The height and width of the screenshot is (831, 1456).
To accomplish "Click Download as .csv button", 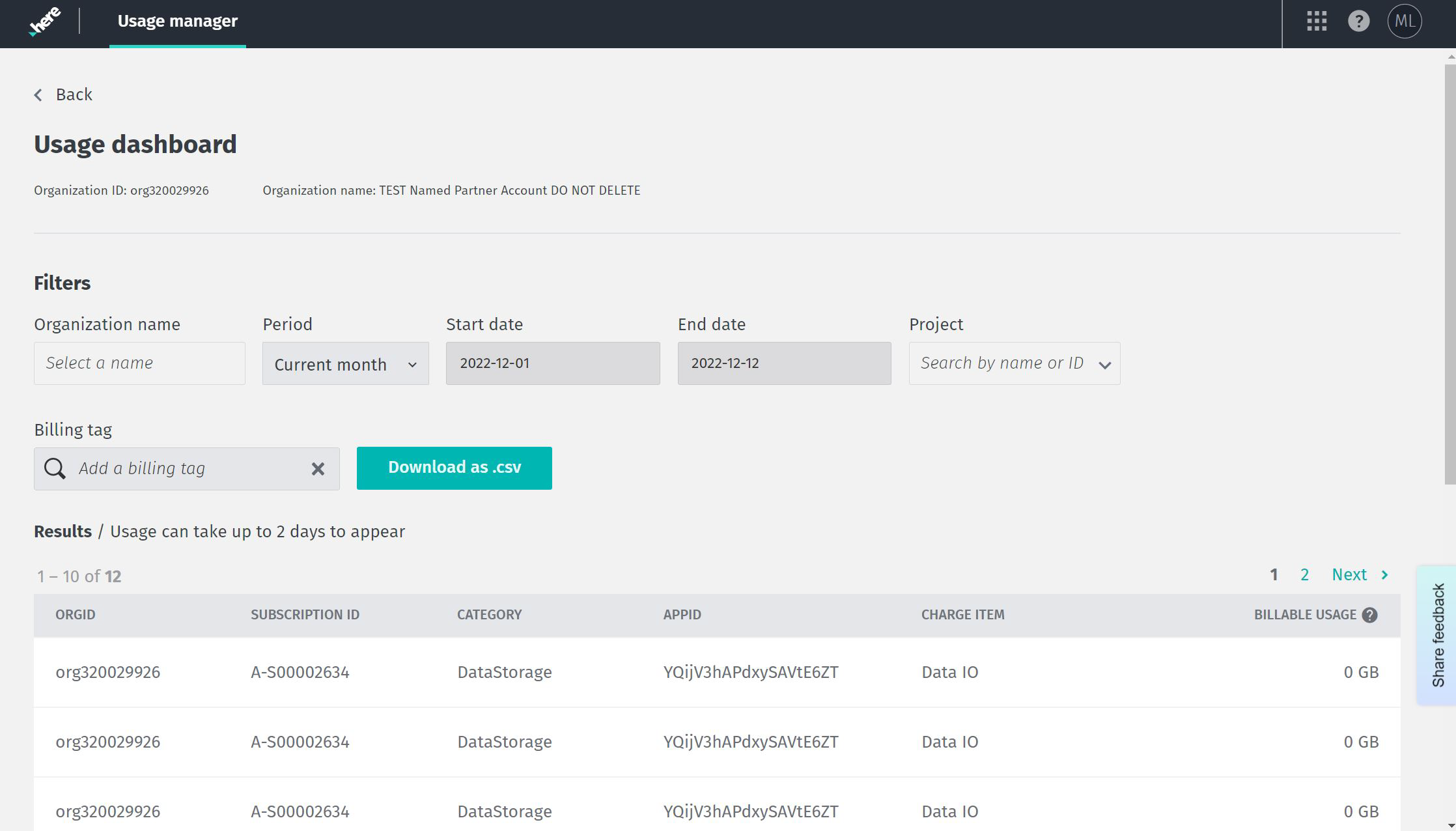I will 454,468.
